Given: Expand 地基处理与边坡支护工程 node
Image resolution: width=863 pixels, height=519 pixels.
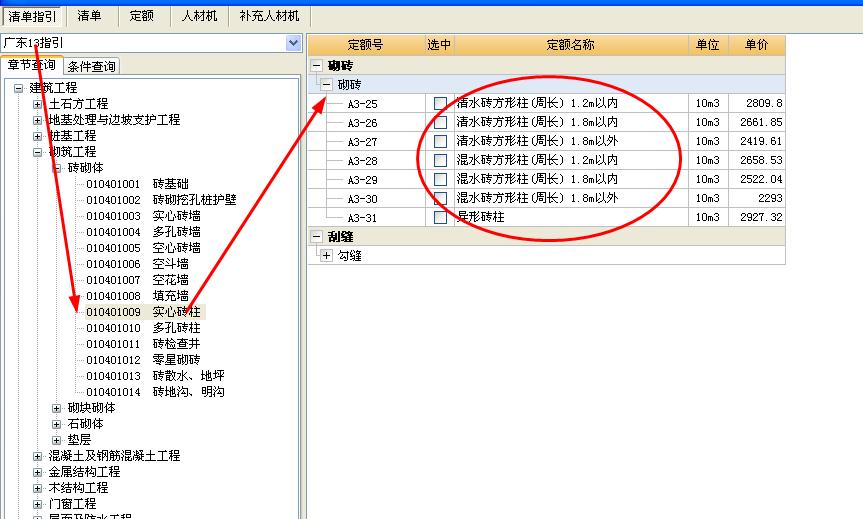Looking at the screenshot, I should point(37,120).
